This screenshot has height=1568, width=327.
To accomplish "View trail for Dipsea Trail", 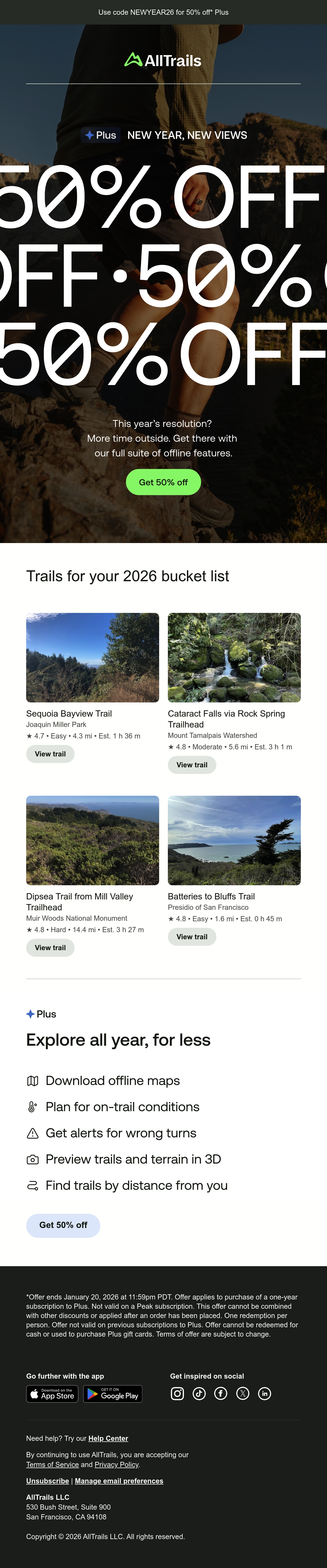I will pyautogui.click(x=50, y=948).
